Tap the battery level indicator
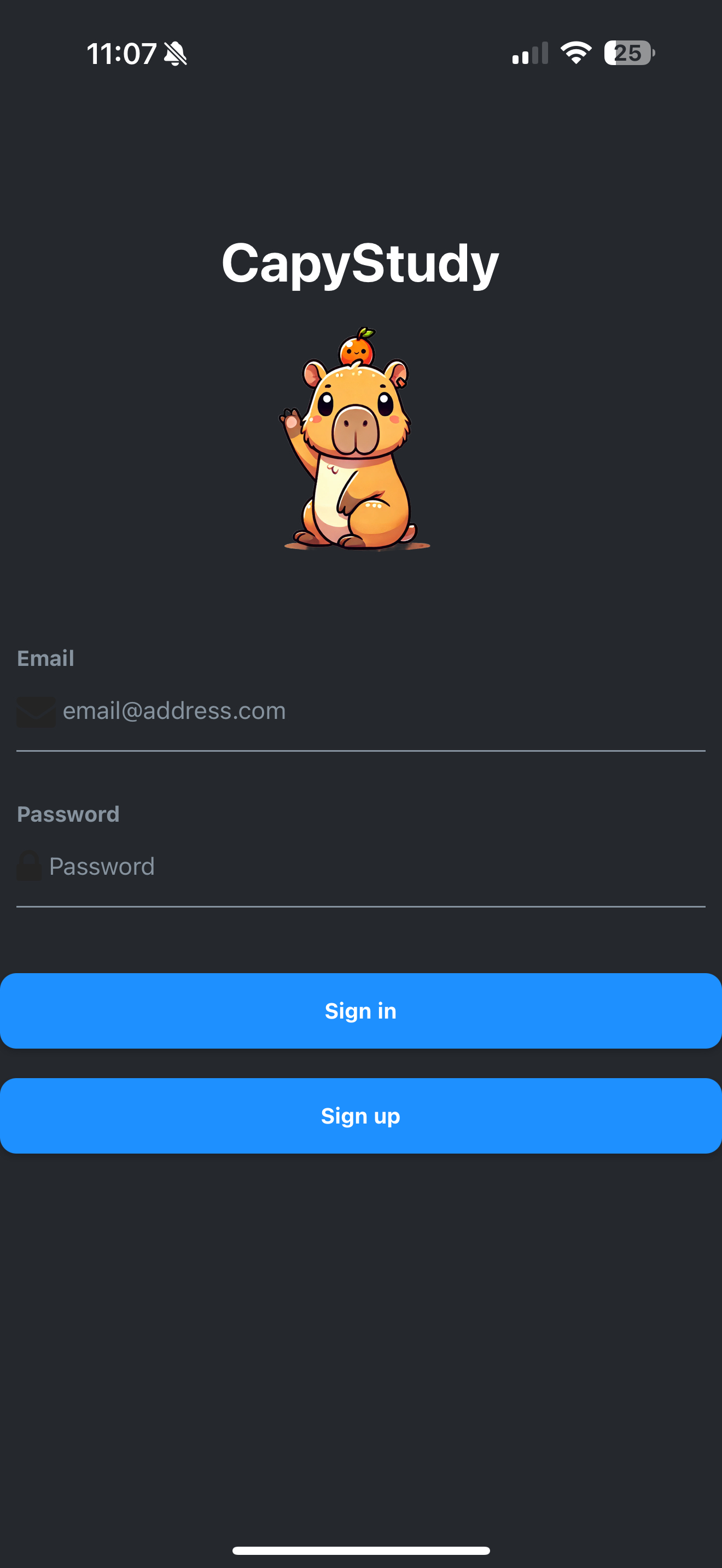Image resolution: width=722 pixels, height=1568 pixels. pyautogui.click(x=630, y=53)
